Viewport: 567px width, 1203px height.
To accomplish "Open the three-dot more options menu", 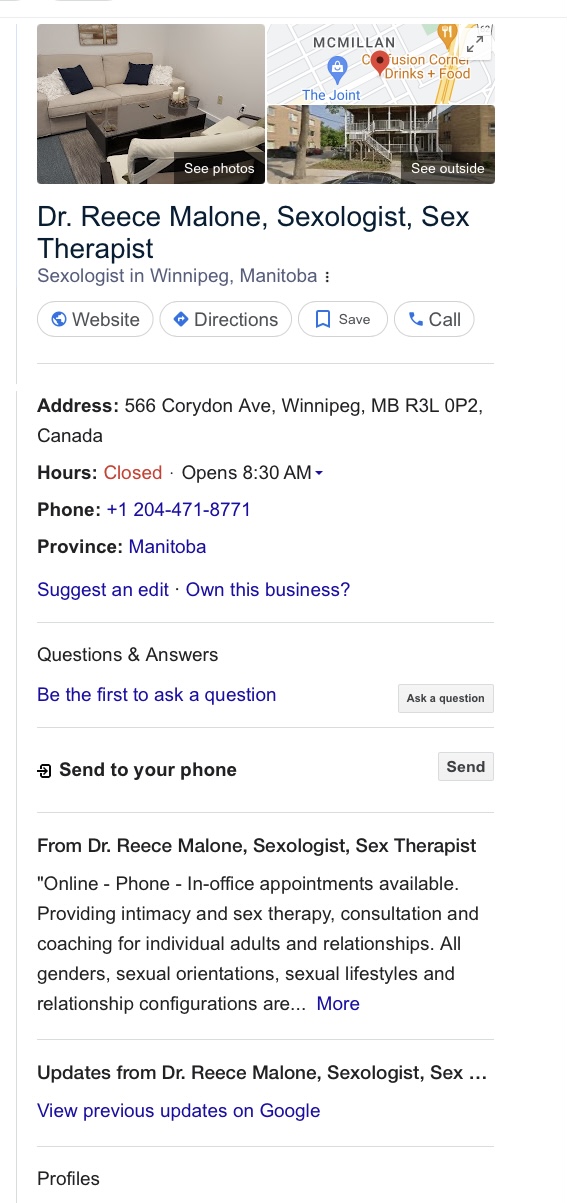I will point(327,277).
